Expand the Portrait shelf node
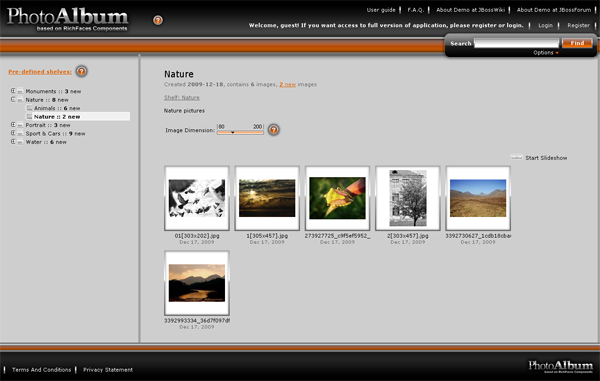 click(x=13, y=124)
